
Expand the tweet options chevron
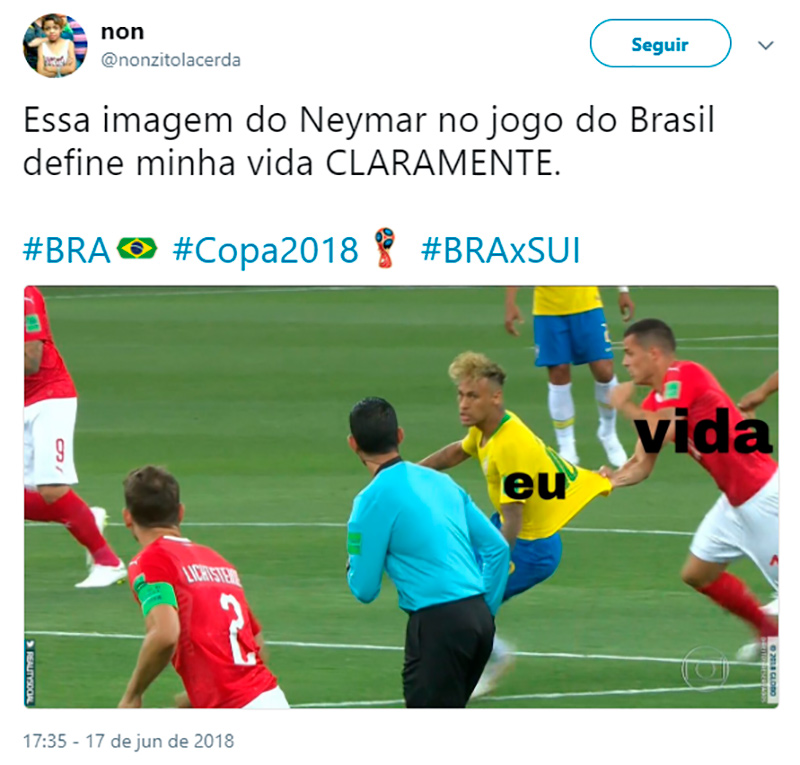766,45
